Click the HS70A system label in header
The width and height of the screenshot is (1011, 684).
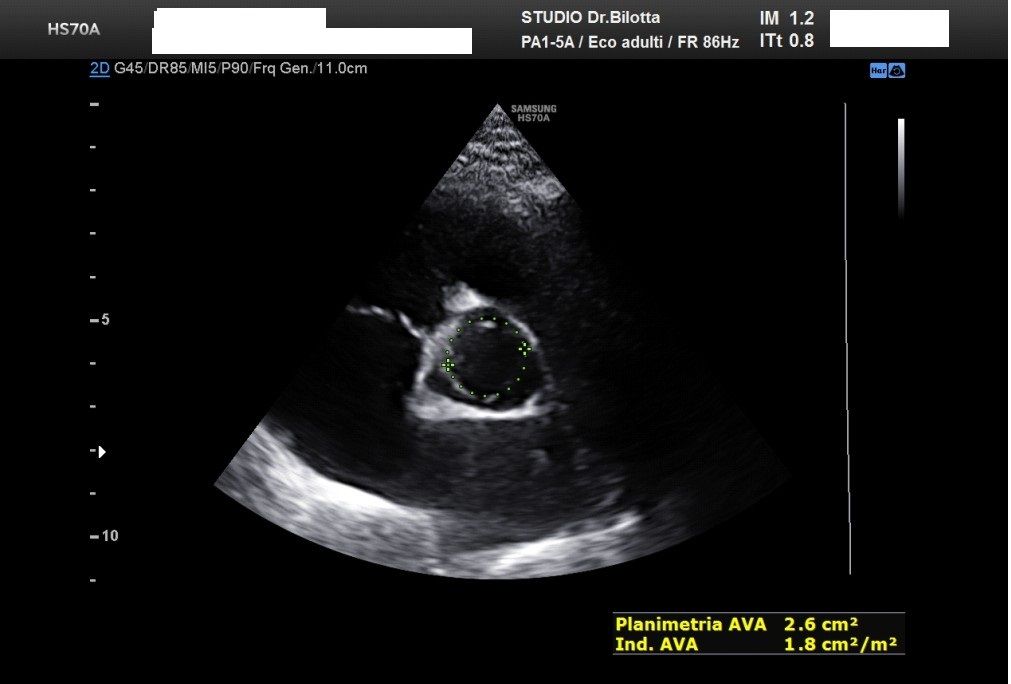click(x=74, y=29)
